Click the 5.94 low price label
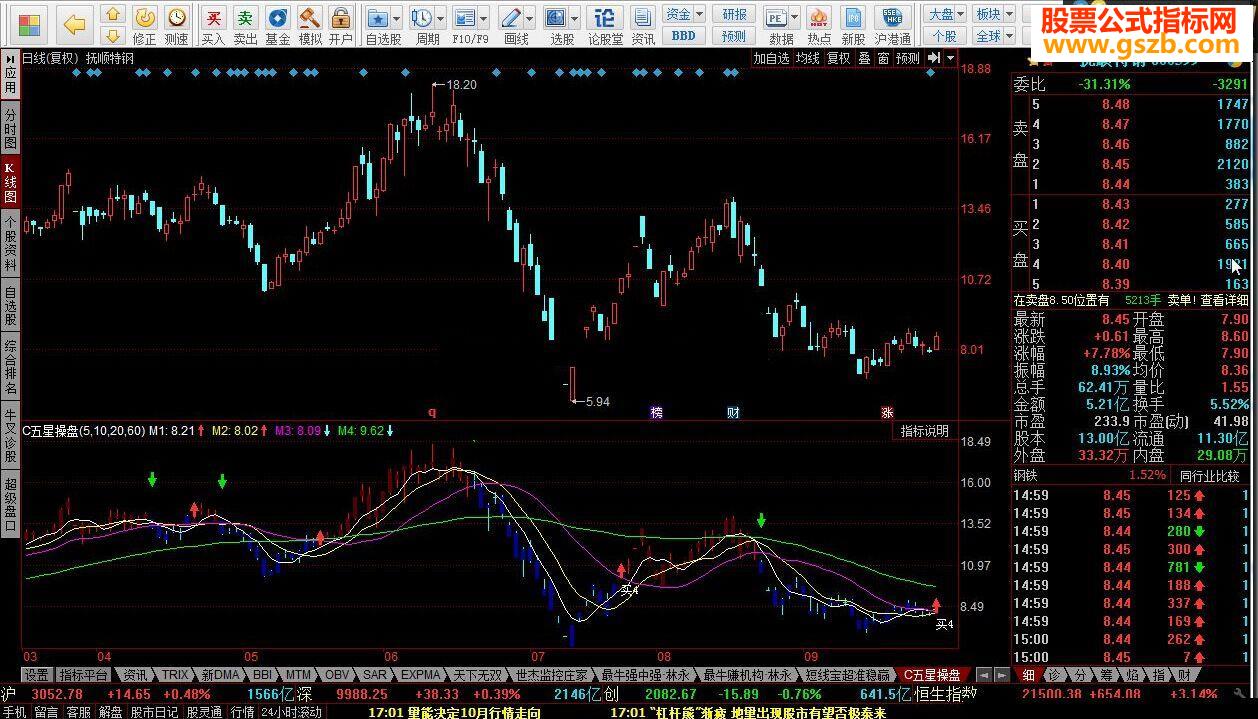The image size is (1258, 719). tap(597, 402)
